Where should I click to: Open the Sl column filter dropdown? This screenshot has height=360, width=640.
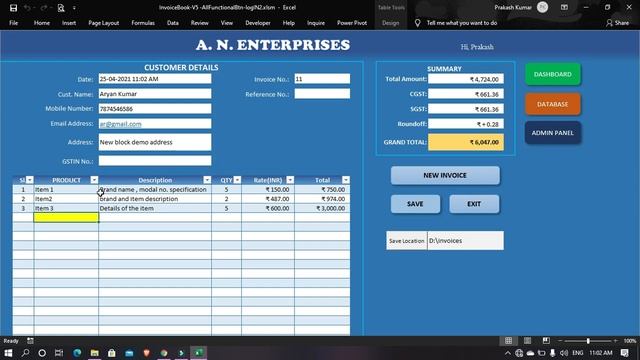coord(29,180)
